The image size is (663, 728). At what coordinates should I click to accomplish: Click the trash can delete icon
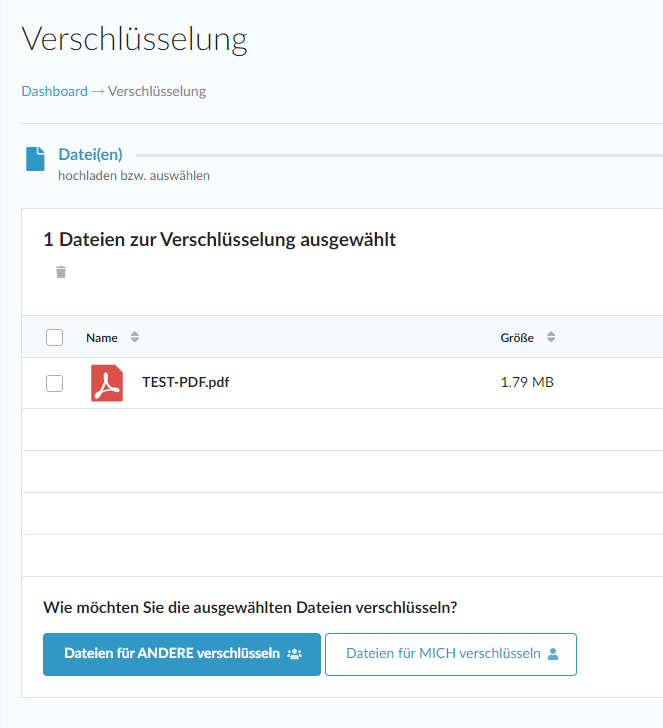61,272
